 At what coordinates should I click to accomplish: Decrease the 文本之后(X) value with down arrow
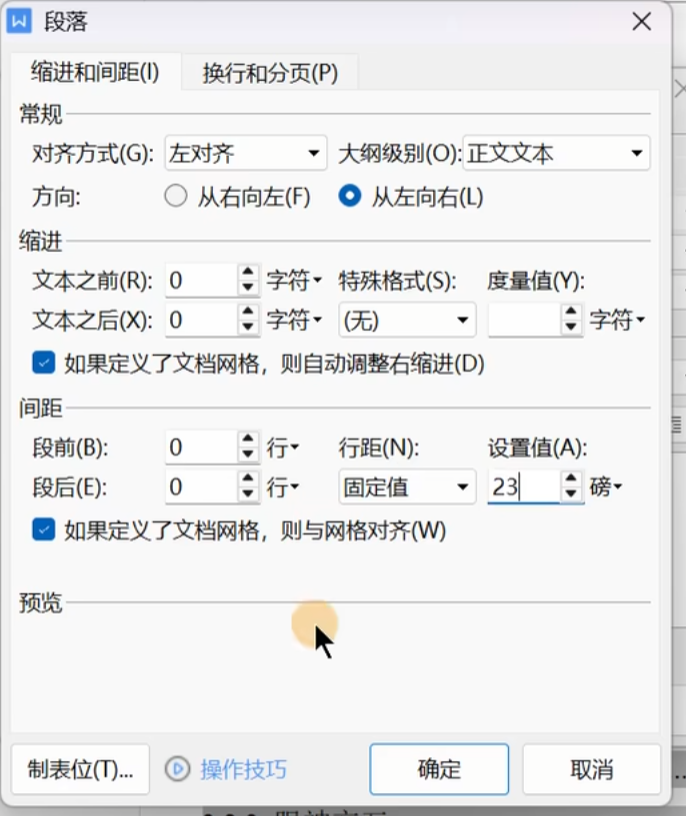click(248, 327)
